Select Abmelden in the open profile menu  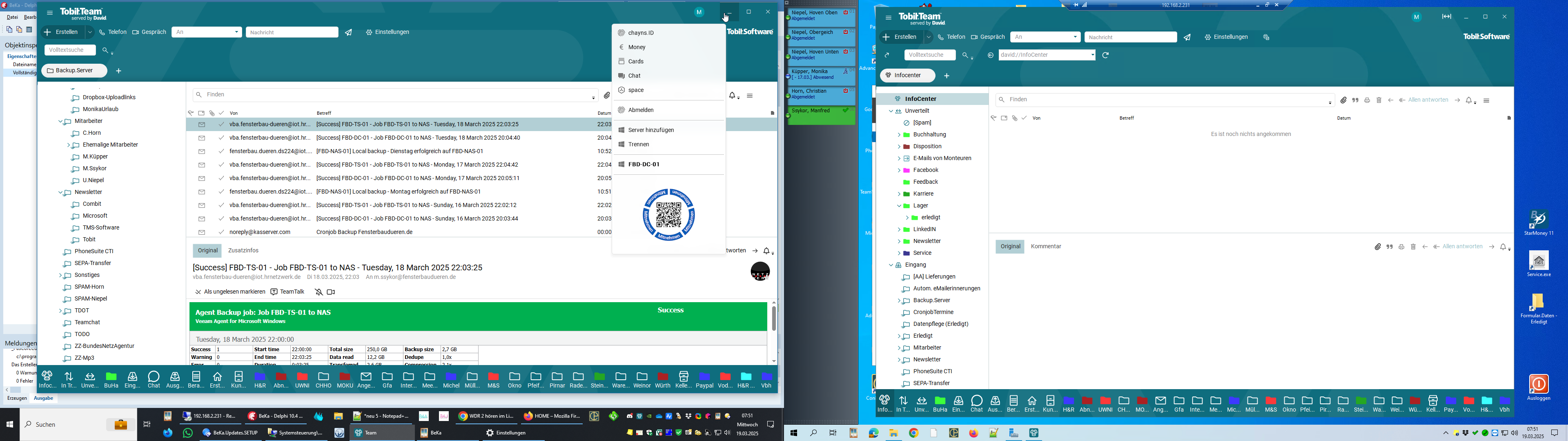tap(641, 110)
